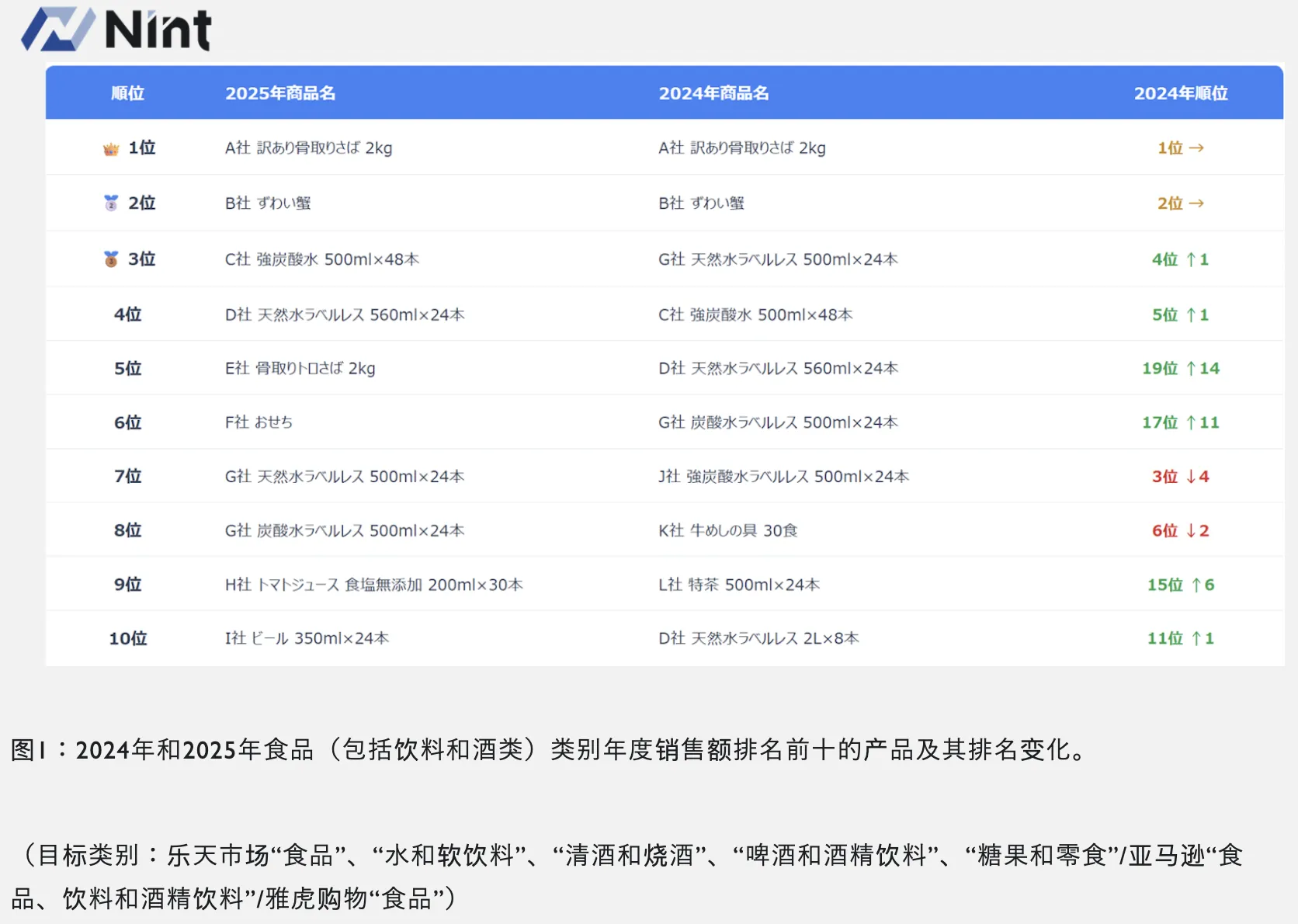
Task: Click C社 強炭酸水 500ml×48本 in the 3位 row
Action: pyautogui.click(x=321, y=259)
